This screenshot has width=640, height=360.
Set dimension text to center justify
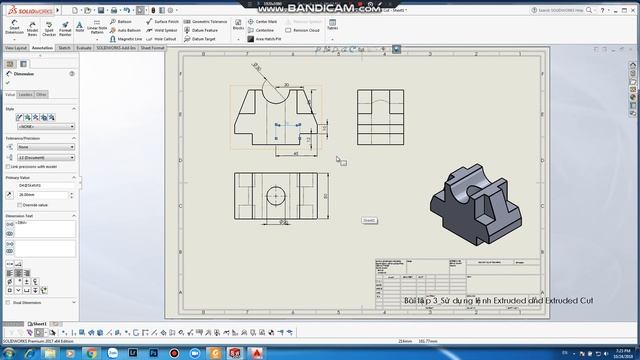click(18, 273)
